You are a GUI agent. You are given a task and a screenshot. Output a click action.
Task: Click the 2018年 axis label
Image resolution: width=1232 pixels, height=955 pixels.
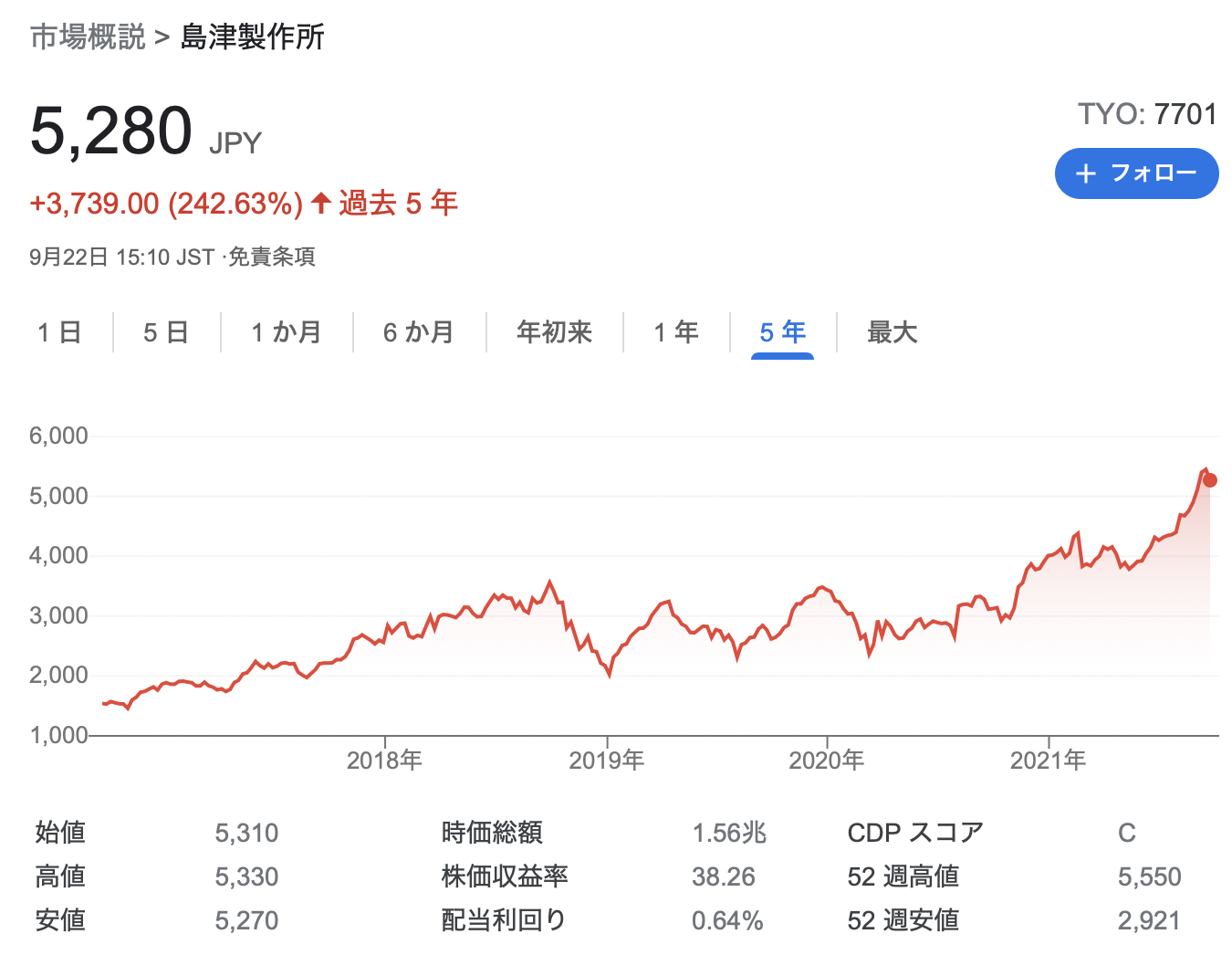click(384, 760)
